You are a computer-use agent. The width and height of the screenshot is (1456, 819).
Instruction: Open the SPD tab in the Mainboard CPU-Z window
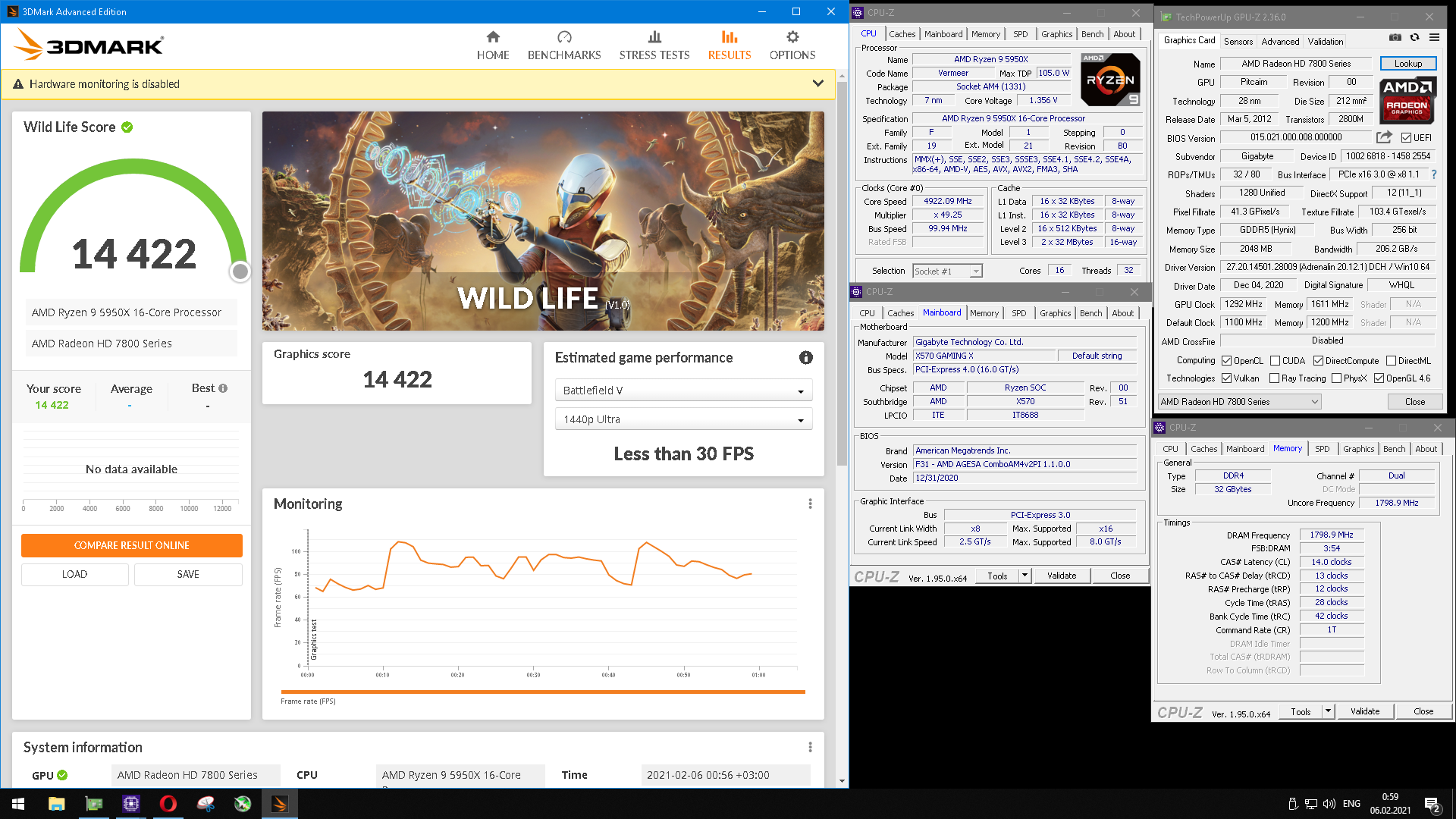point(1018,313)
